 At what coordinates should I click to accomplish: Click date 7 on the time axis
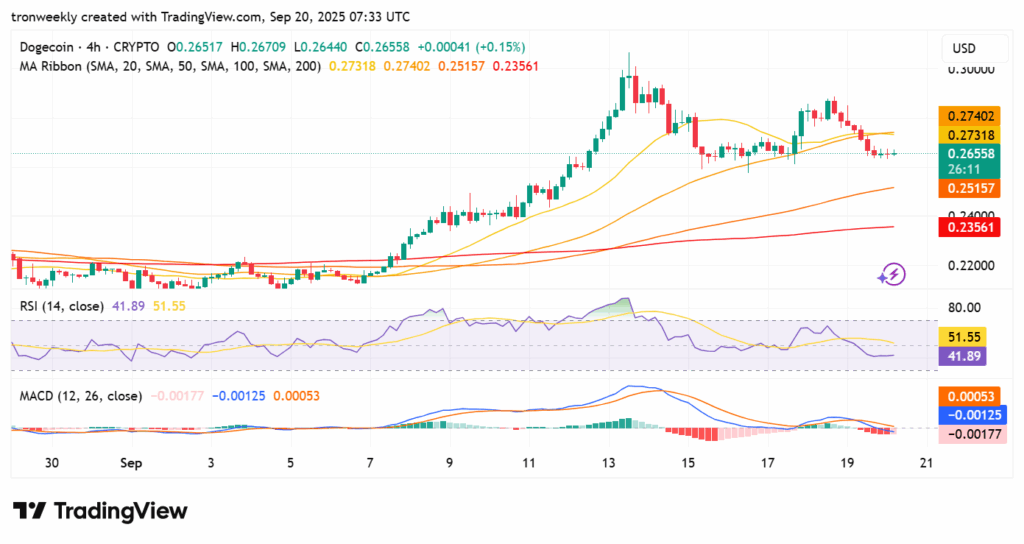370,463
